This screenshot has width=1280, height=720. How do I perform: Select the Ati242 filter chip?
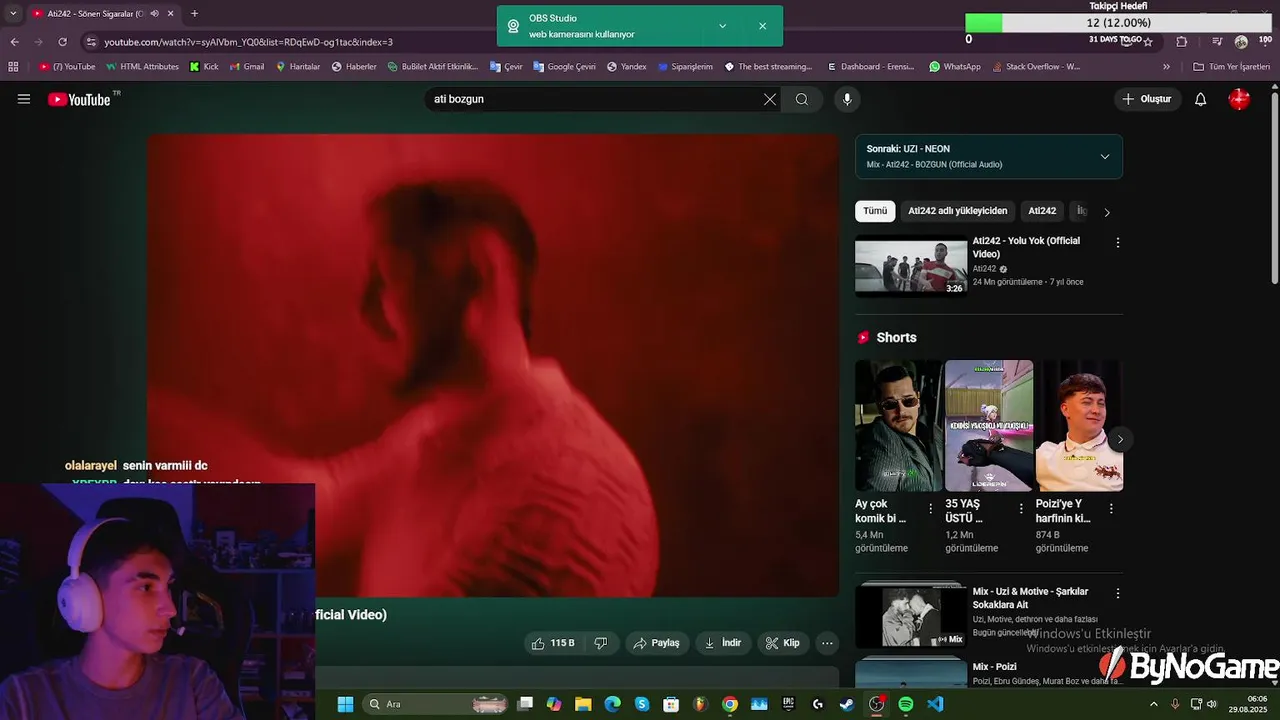point(1042,211)
